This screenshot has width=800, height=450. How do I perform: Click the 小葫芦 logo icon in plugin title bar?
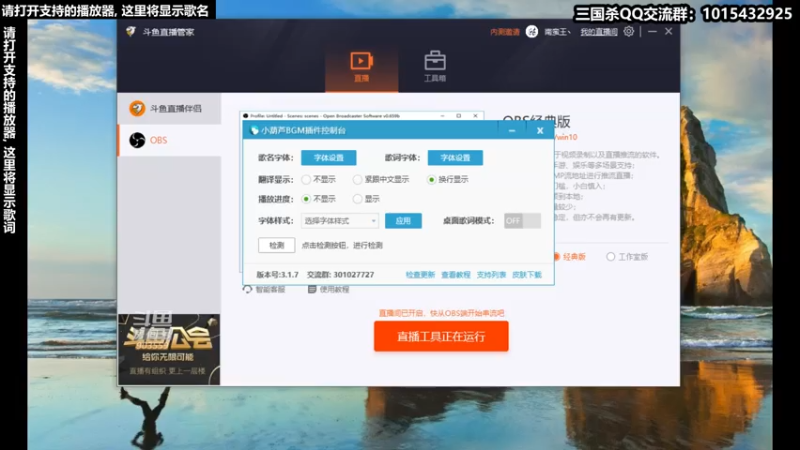[x=254, y=131]
